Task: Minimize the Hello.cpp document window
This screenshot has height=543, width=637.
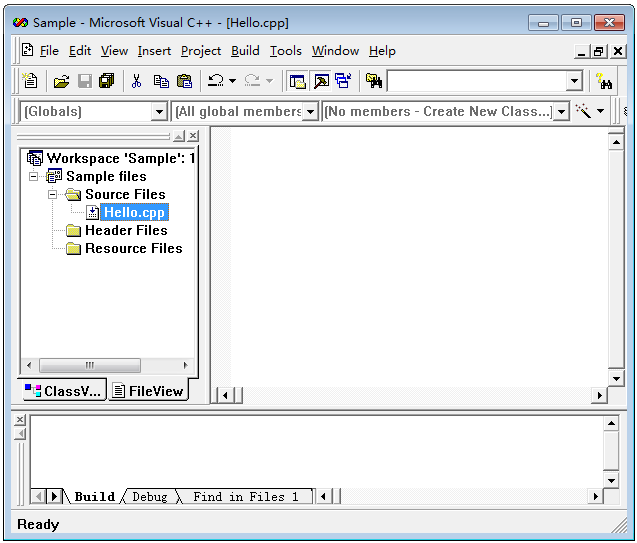Action: pyautogui.click(x=581, y=51)
